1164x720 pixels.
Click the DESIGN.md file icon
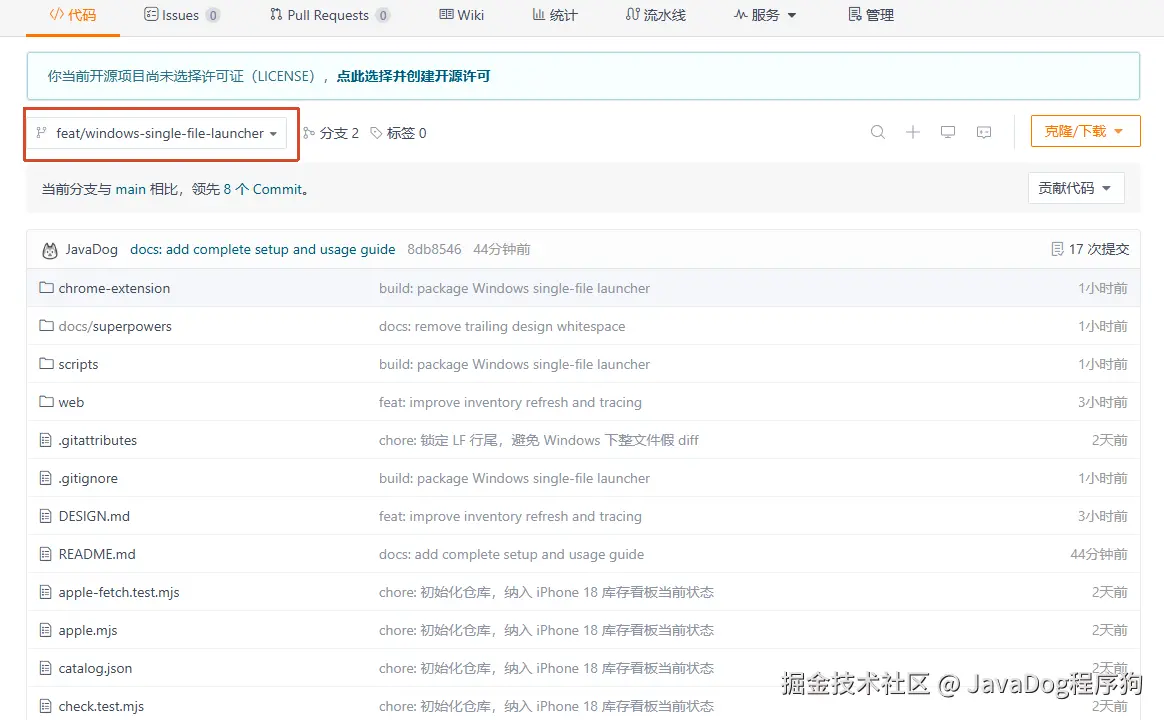(45, 516)
